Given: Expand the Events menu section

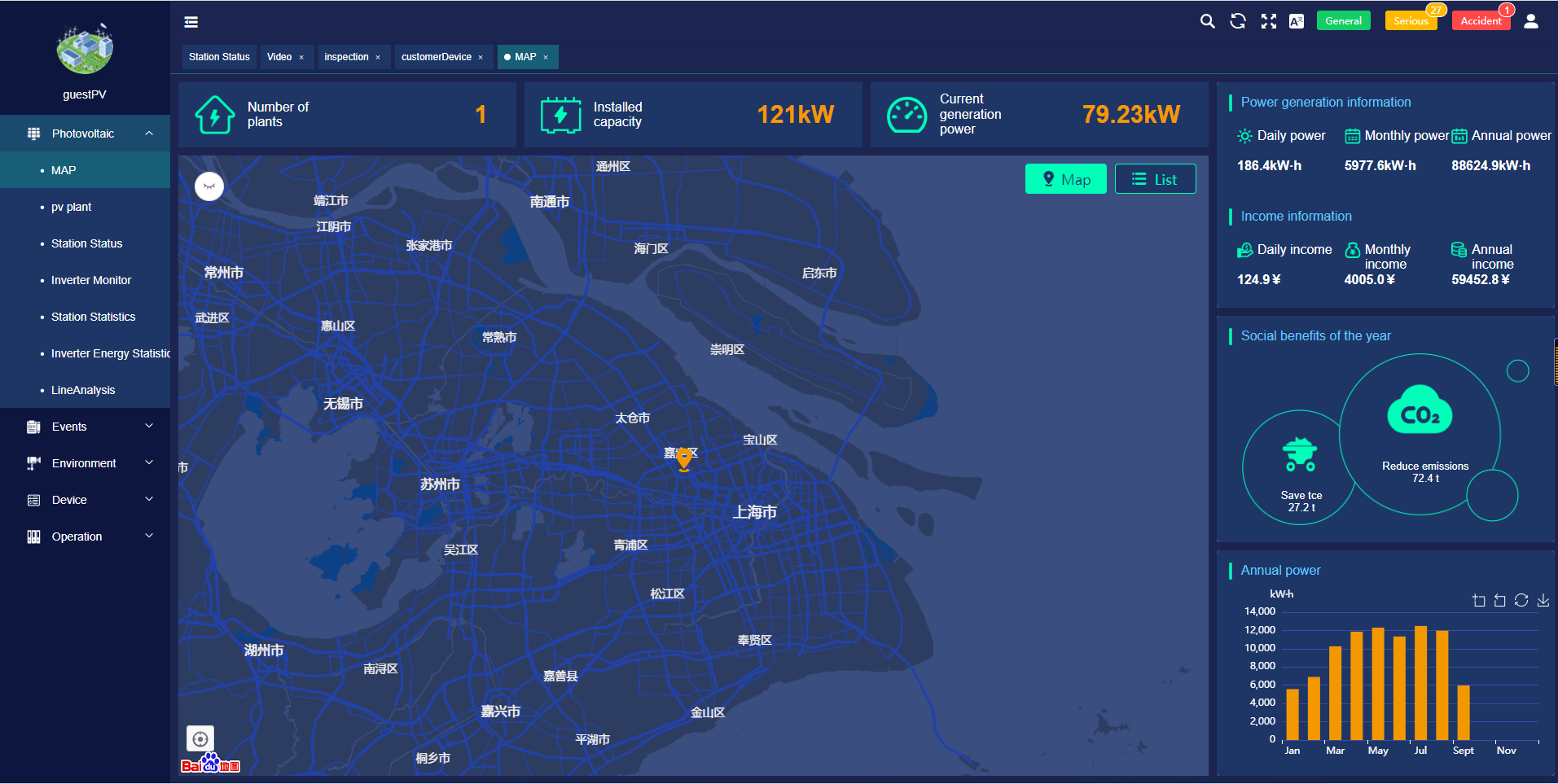Looking at the screenshot, I should pos(149,426).
